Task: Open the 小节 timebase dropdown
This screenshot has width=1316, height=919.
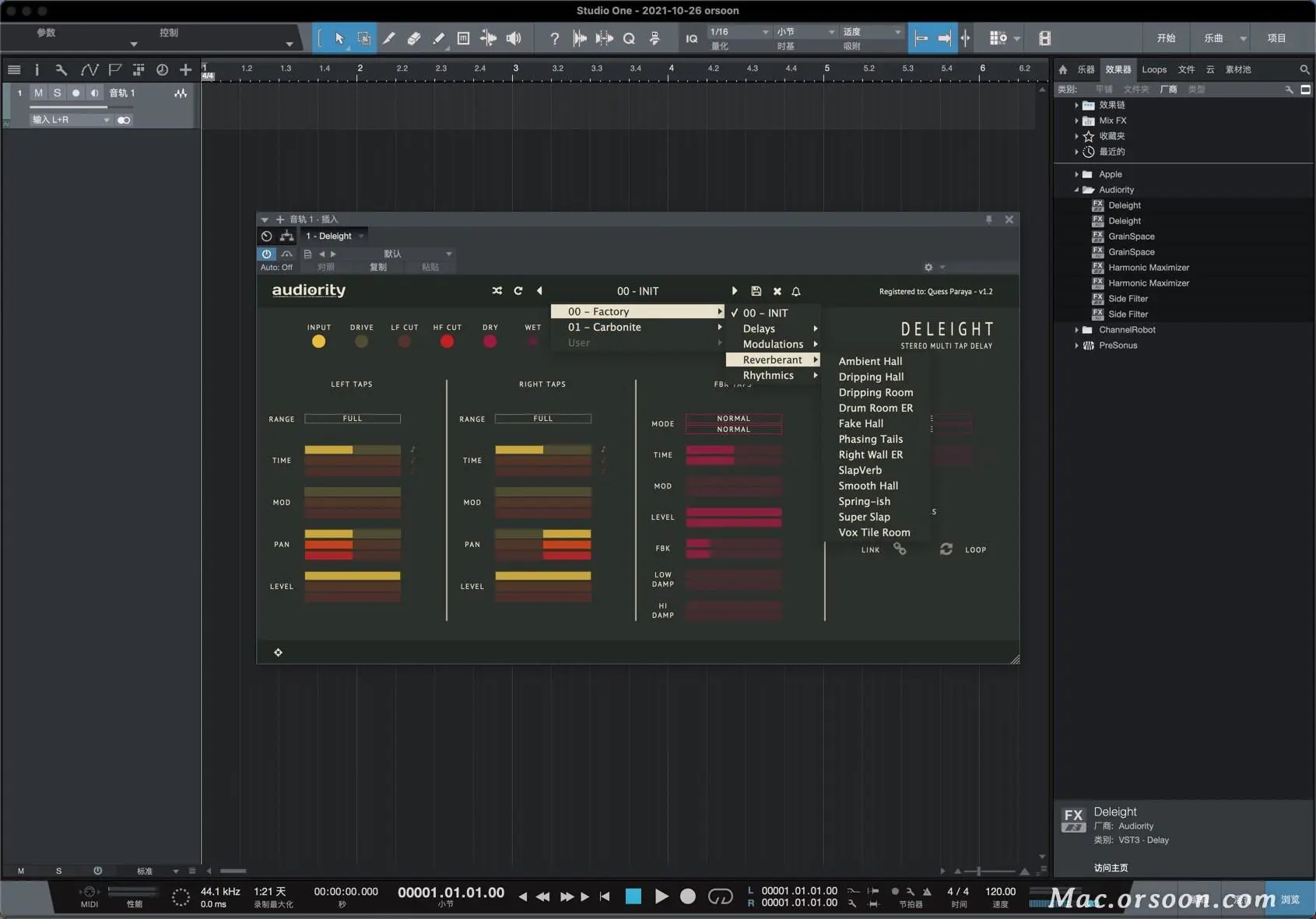Action: pyautogui.click(x=805, y=32)
